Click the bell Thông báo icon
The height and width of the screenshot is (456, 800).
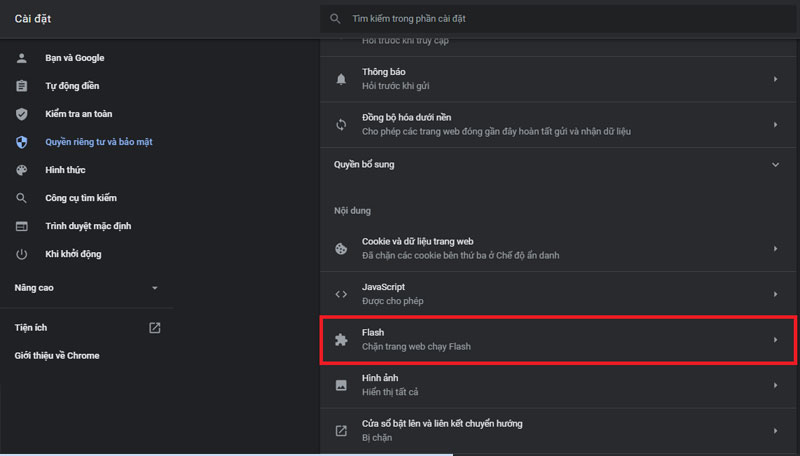coord(341,78)
